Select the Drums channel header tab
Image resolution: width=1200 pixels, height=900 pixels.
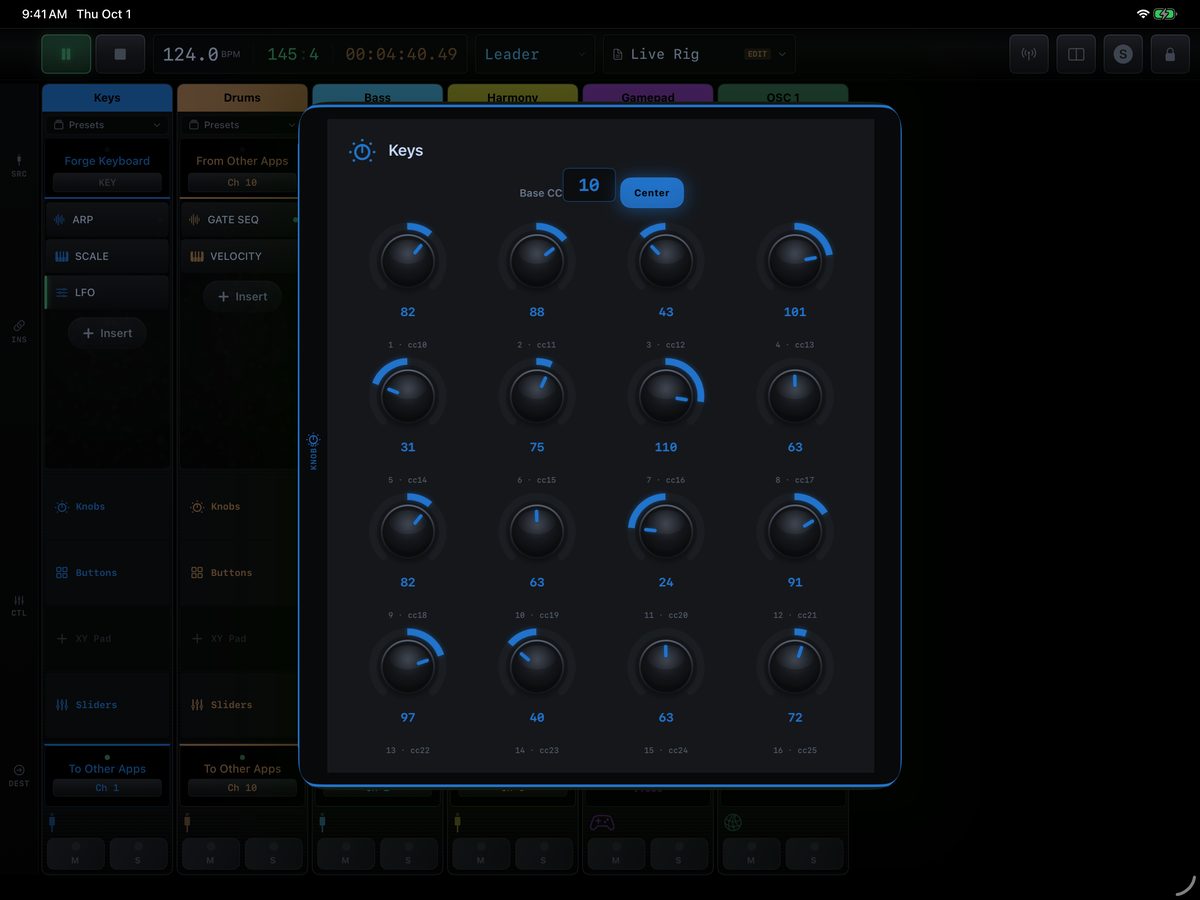[x=242, y=98]
